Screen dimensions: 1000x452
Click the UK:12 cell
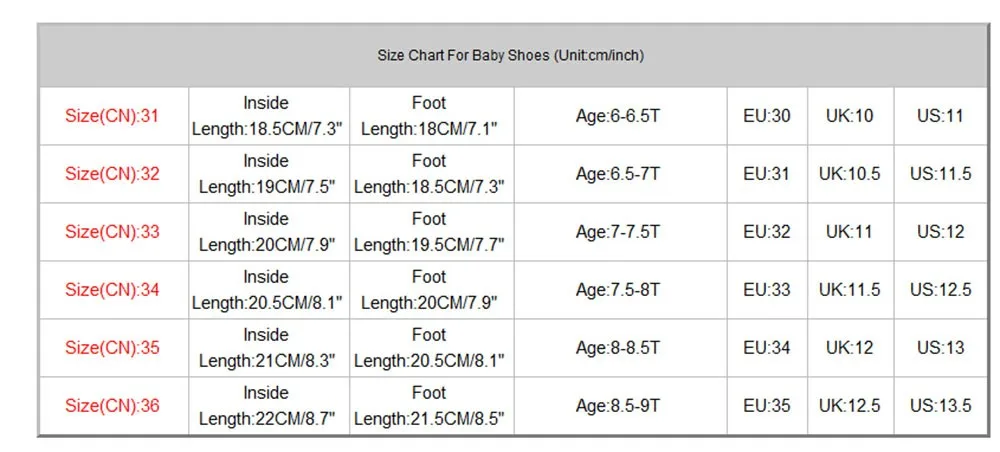(x=851, y=348)
